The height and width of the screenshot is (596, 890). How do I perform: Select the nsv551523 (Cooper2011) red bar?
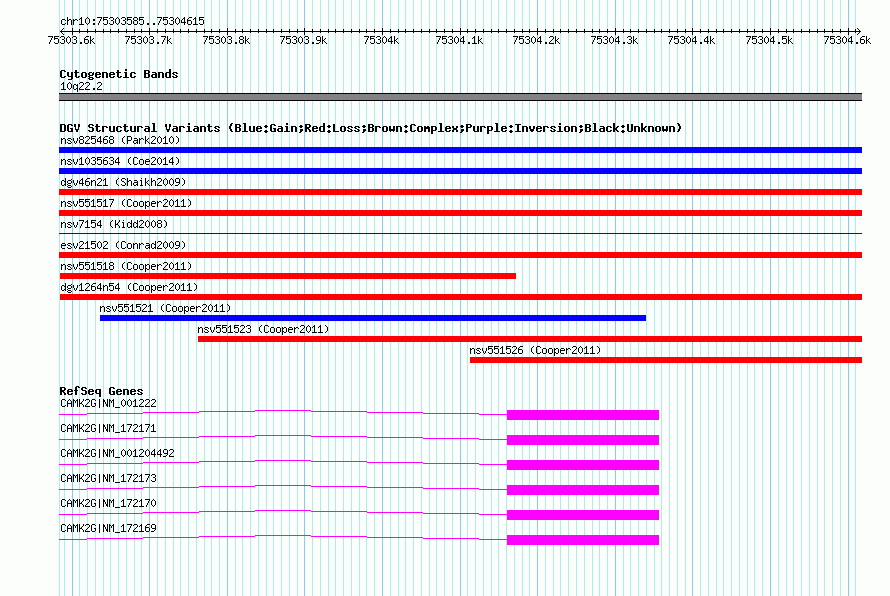[x=530, y=339]
